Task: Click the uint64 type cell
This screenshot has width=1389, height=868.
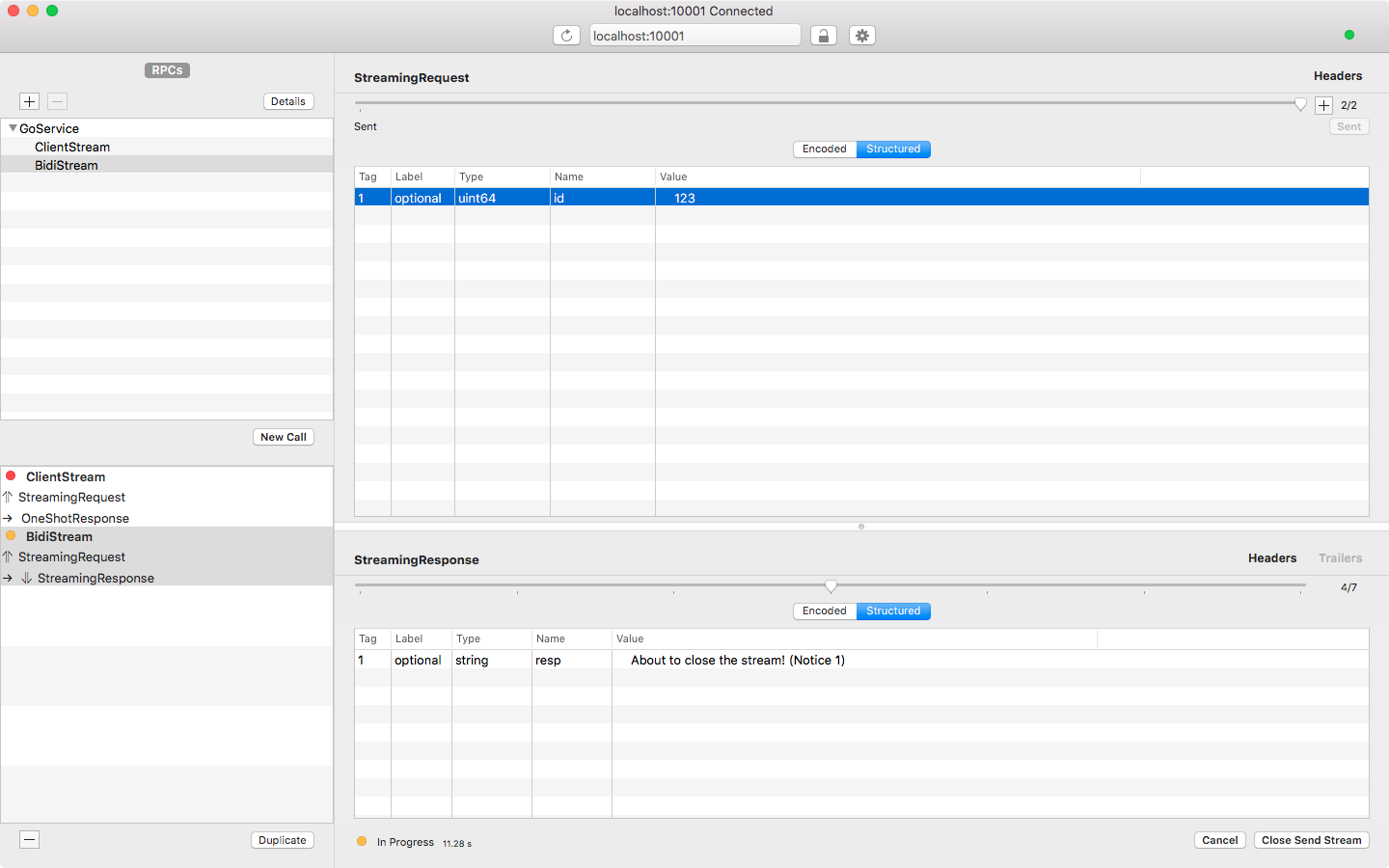Action: point(502,198)
